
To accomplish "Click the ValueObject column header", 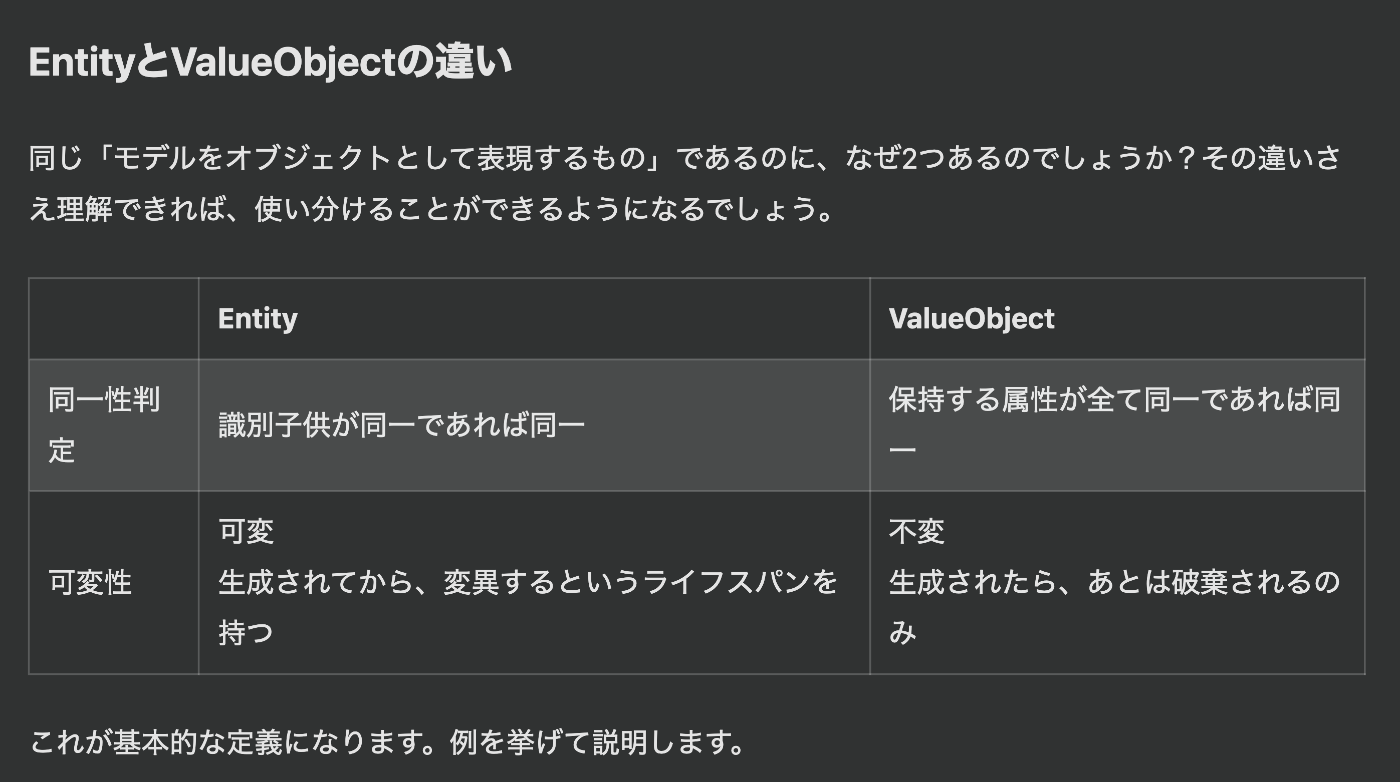I will click(x=971, y=318).
